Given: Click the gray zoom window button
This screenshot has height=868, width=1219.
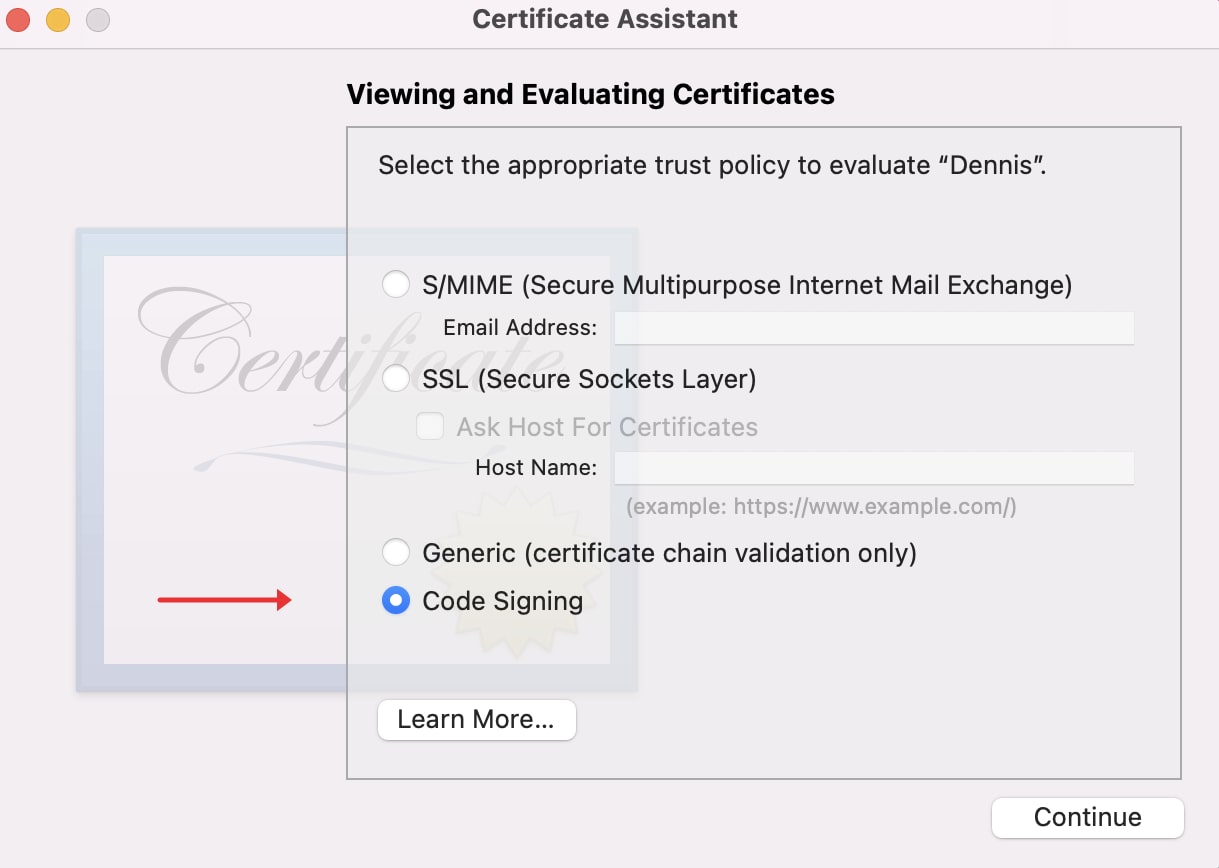Looking at the screenshot, I should (97, 19).
